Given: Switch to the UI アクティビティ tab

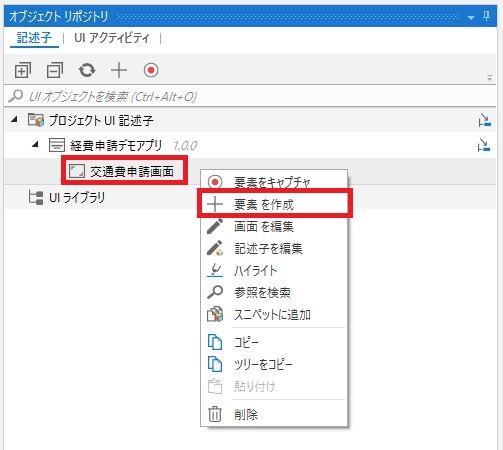Looking at the screenshot, I should 112,38.
